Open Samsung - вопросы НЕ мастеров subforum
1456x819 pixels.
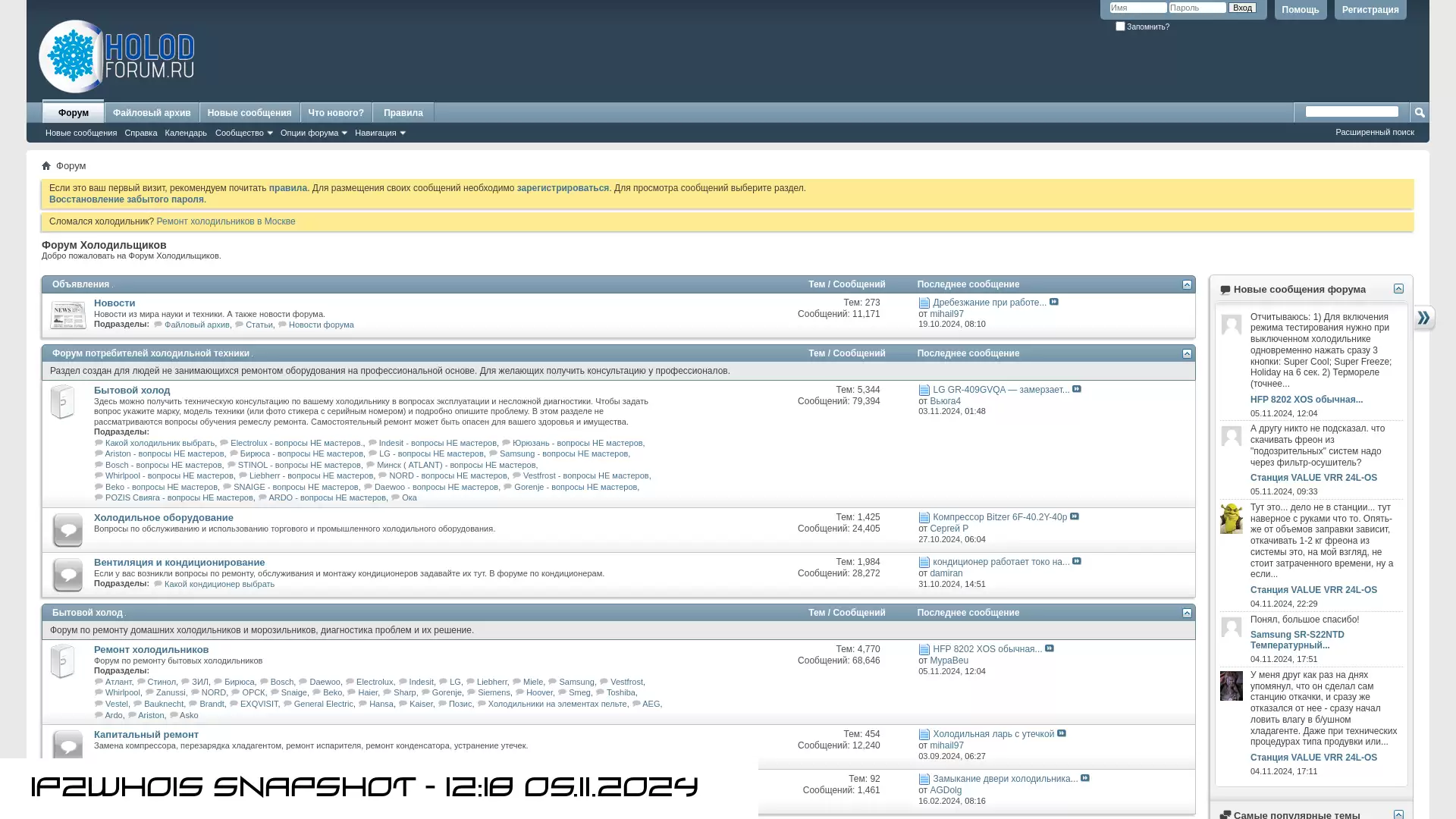563,453
